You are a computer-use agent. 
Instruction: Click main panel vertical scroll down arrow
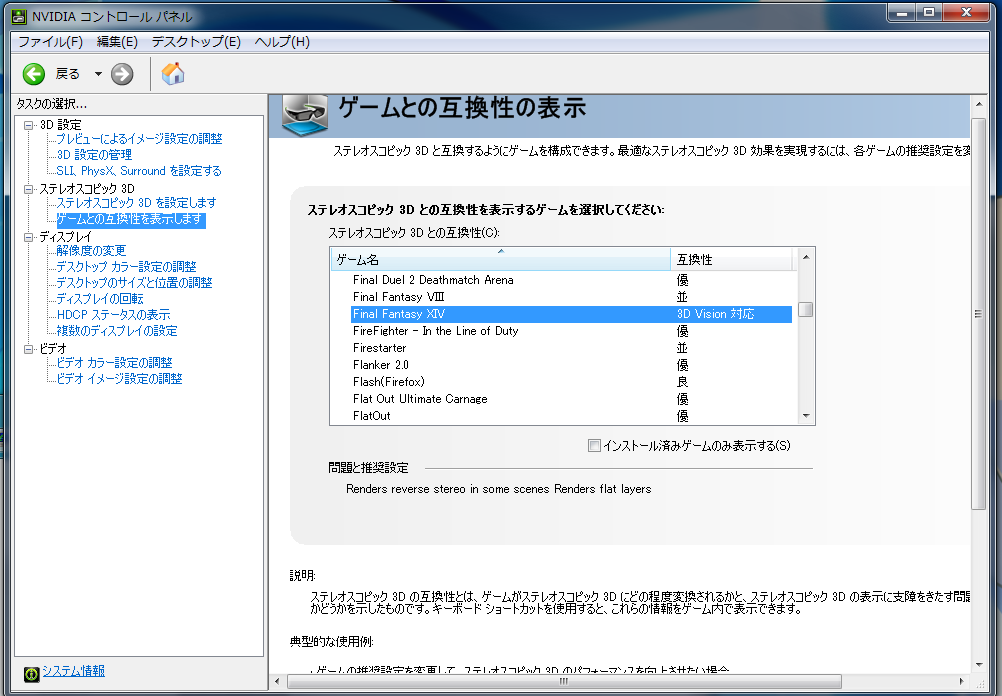pos(979,665)
